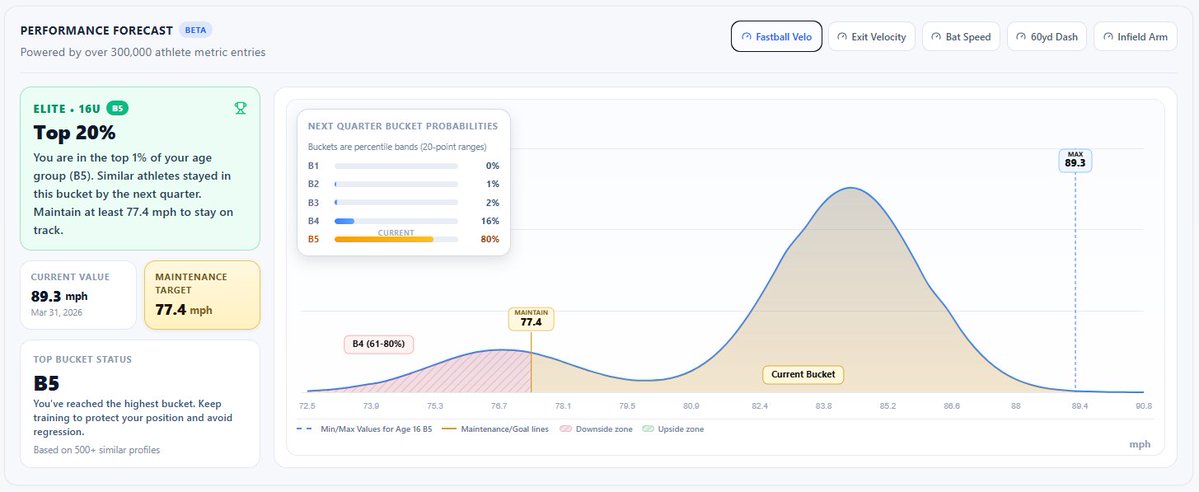This screenshot has width=1199, height=492.
Task: Click the Maintenance Target 77.4 mph card
Action: pyautogui.click(x=202, y=295)
